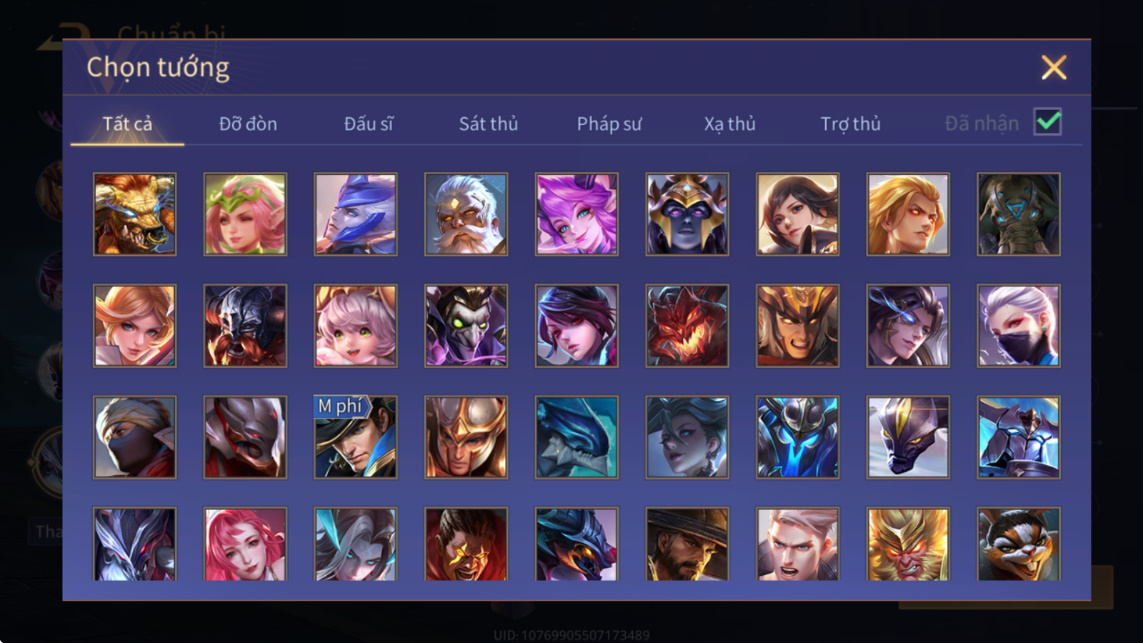Choose the white-bearded old man hero
This screenshot has width=1143, height=643.
[467, 214]
